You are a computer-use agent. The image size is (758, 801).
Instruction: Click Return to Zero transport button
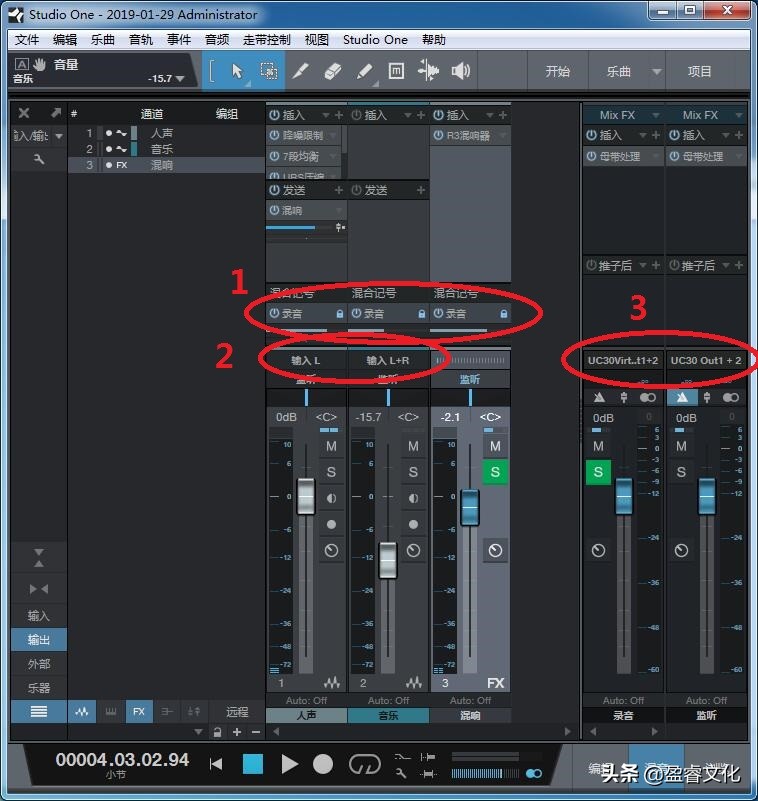[216, 764]
